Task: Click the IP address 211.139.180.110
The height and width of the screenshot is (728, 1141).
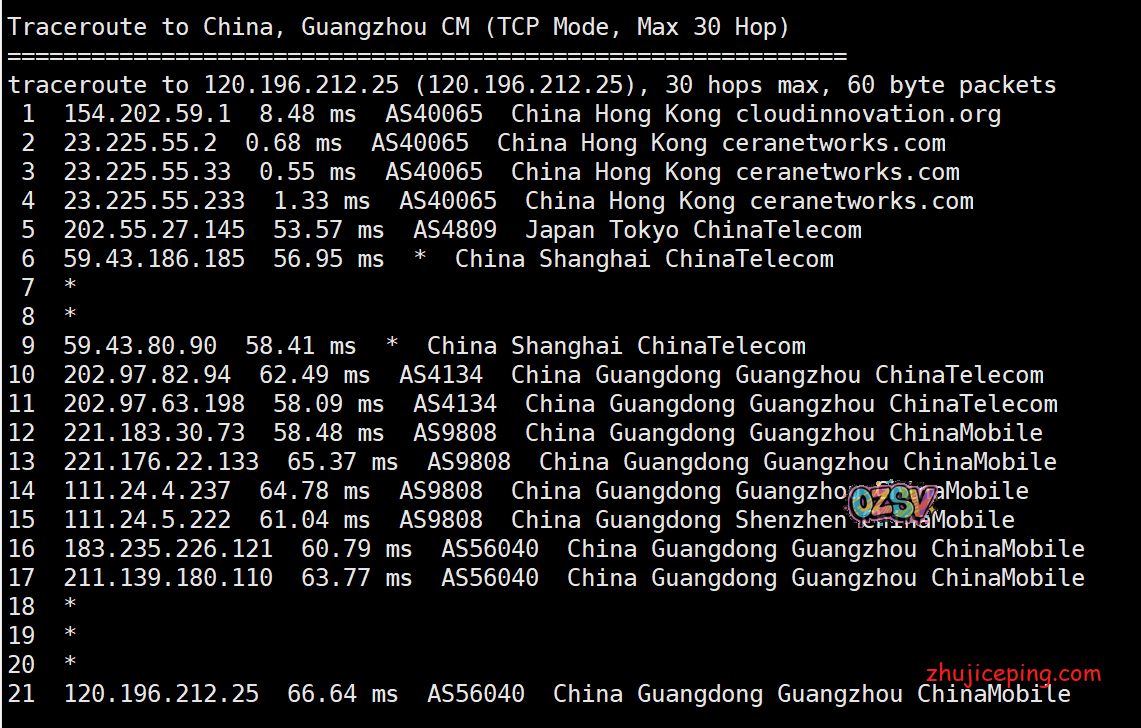Action: pyautogui.click(x=168, y=578)
